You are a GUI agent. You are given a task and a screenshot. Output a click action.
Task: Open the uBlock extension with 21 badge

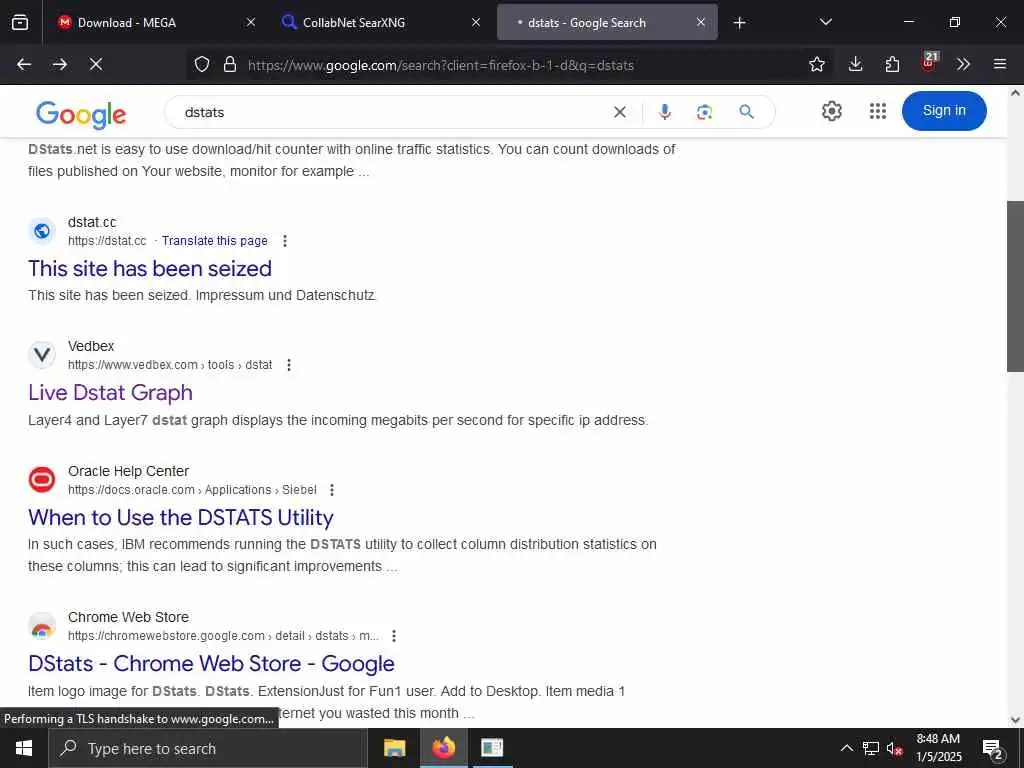point(929,63)
